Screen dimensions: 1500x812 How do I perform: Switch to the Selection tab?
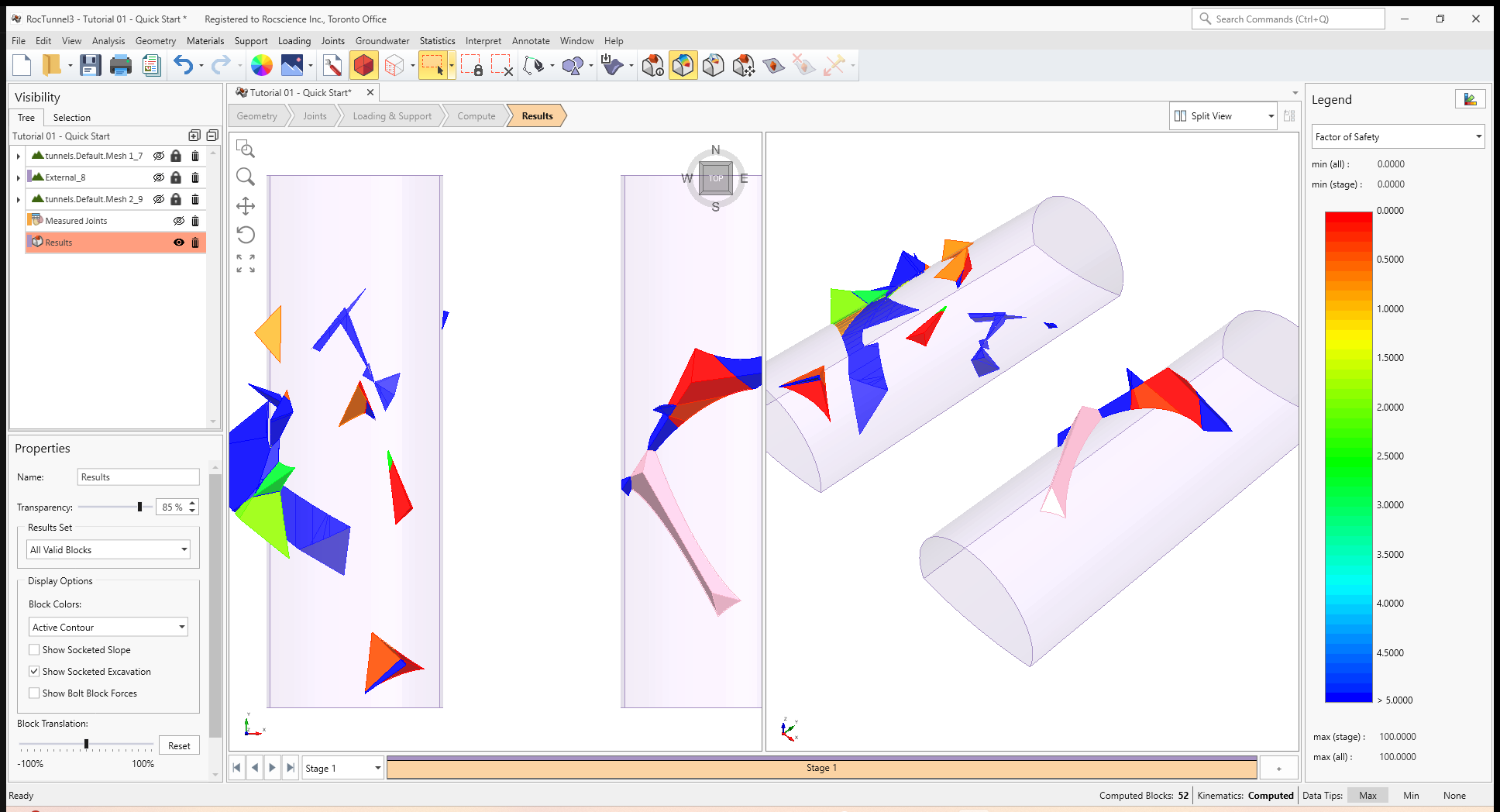(72, 118)
